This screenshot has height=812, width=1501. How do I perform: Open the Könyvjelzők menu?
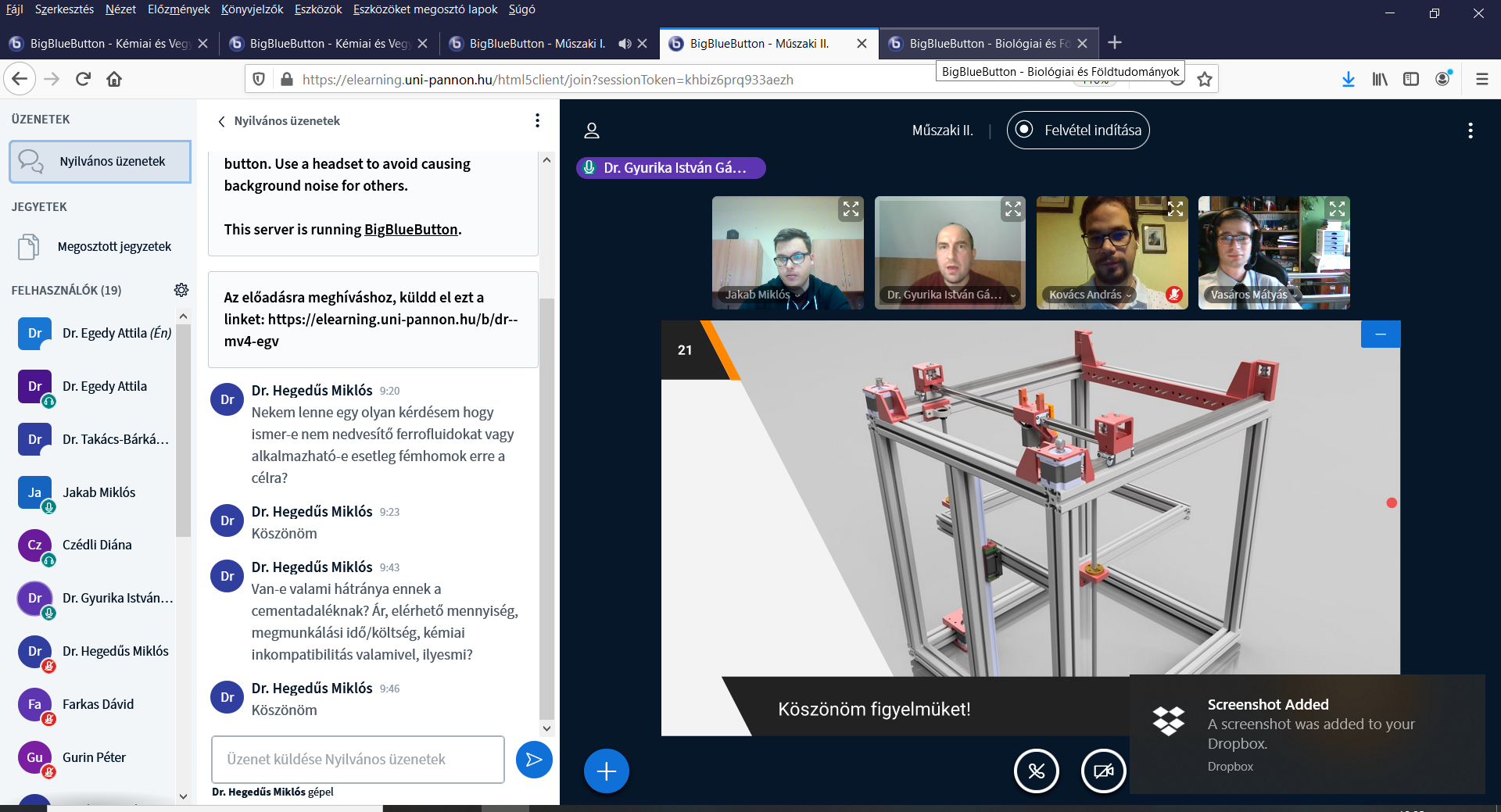point(252,9)
